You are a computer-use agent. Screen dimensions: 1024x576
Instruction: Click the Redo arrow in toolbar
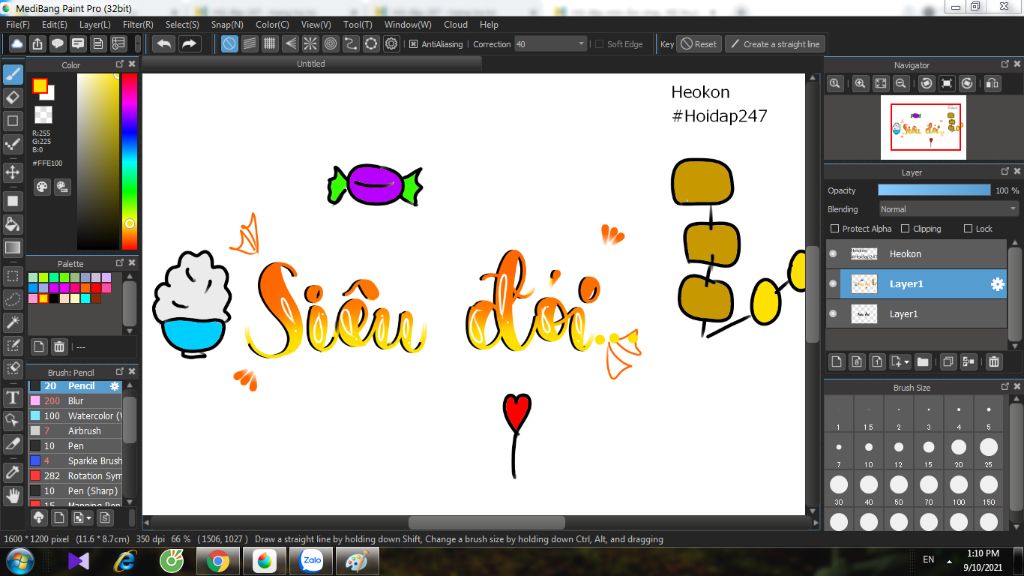(x=188, y=44)
